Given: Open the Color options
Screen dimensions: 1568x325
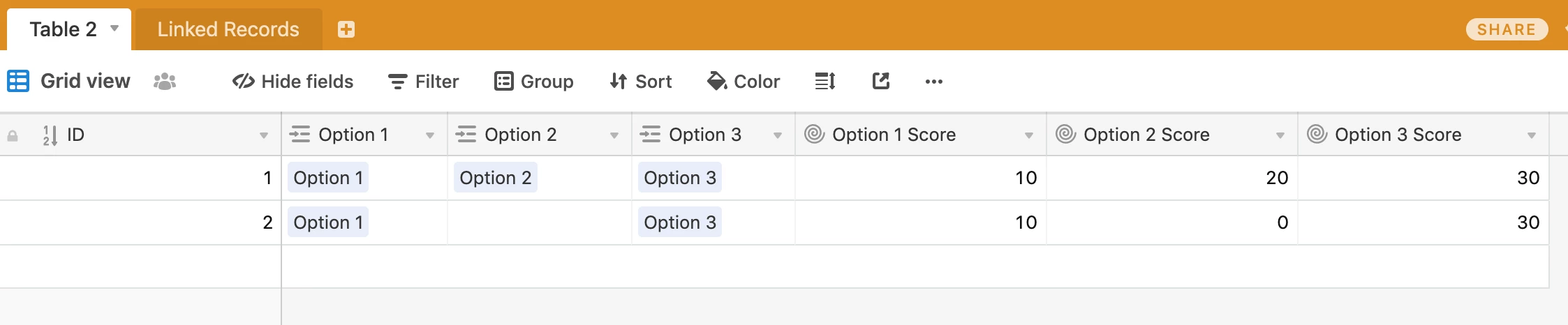Looking at the screenshot, I should coord(744,82).
